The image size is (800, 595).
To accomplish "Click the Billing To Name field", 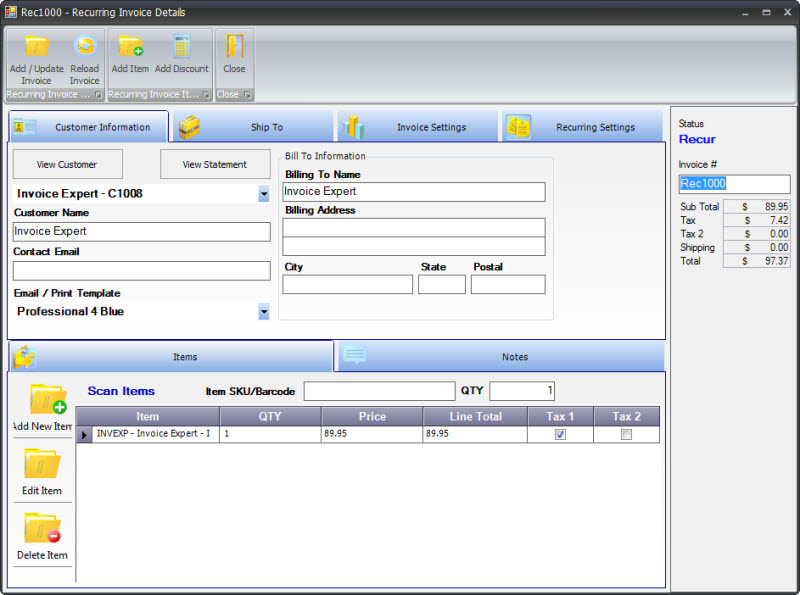I will click(x=414, y=192).
